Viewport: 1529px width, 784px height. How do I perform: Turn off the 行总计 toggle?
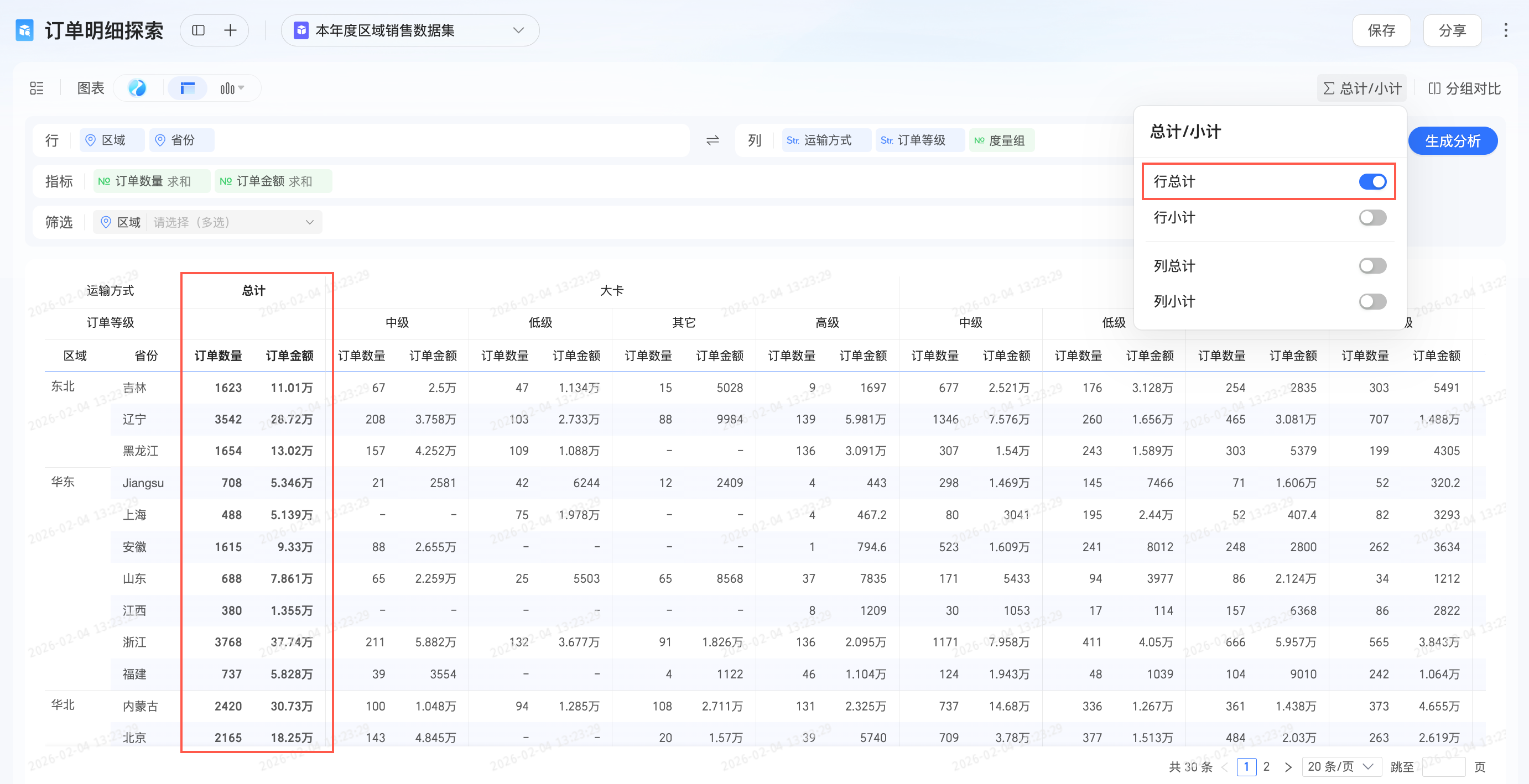[1372, 181]
